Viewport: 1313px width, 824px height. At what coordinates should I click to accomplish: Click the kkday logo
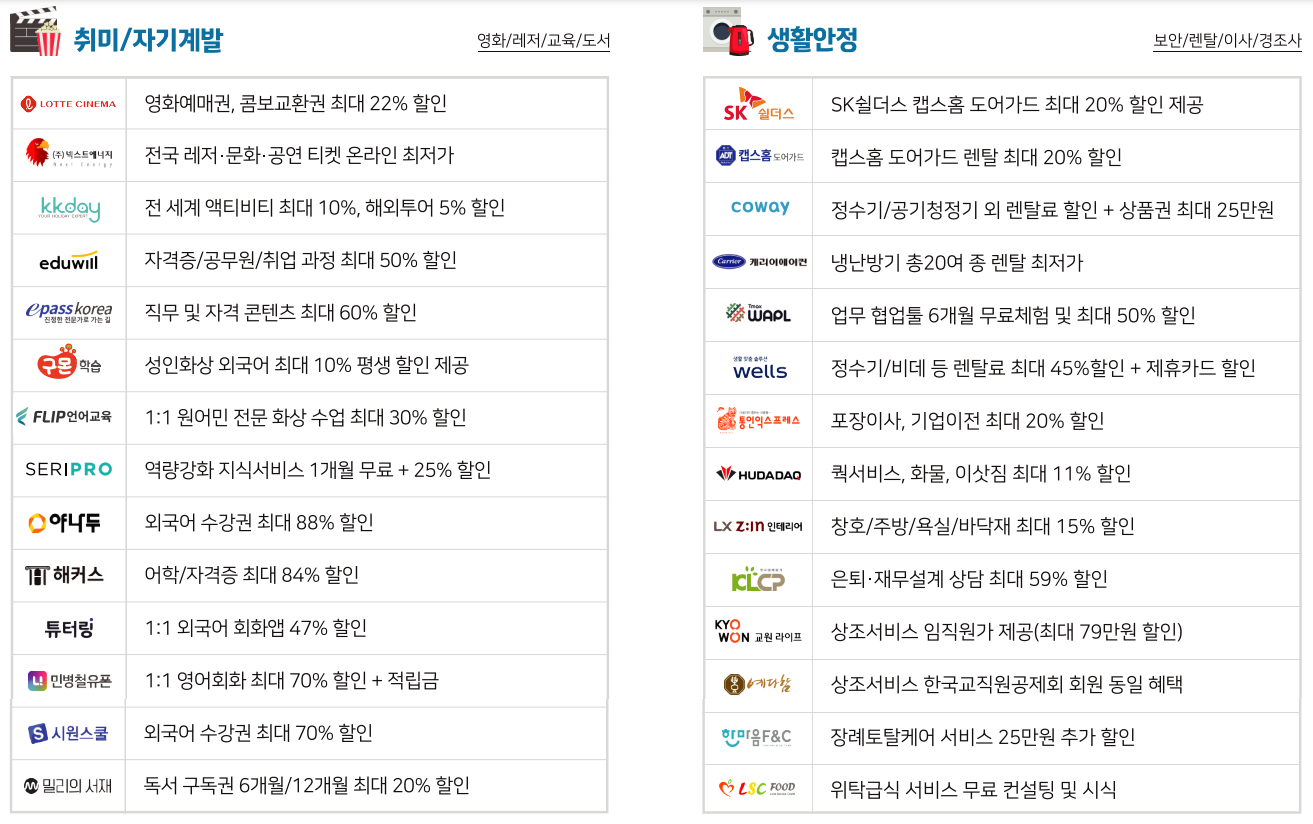pos(69,208)
